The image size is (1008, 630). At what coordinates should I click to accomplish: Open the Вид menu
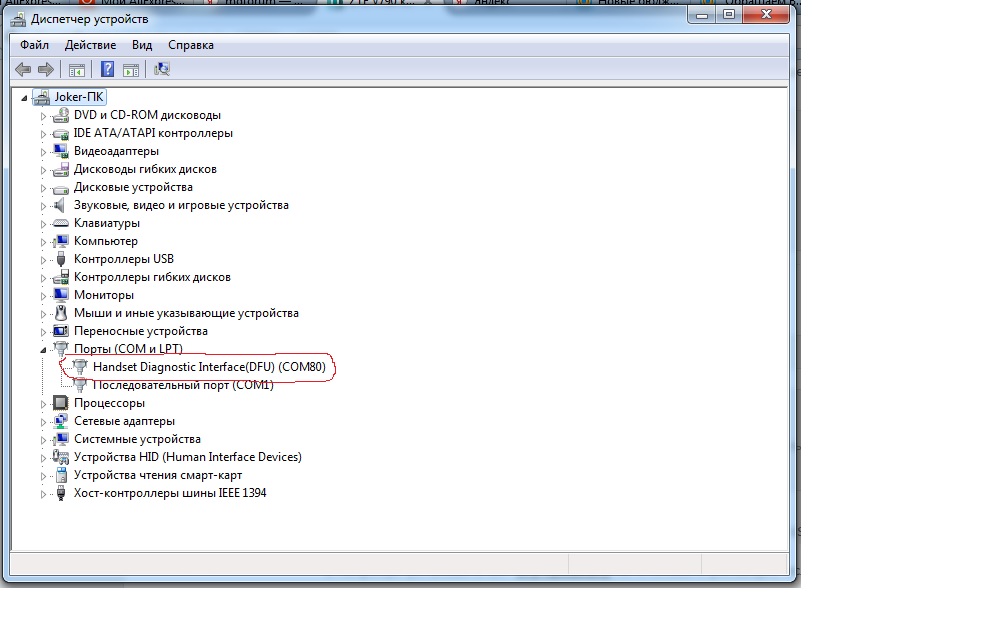[142, 45]
